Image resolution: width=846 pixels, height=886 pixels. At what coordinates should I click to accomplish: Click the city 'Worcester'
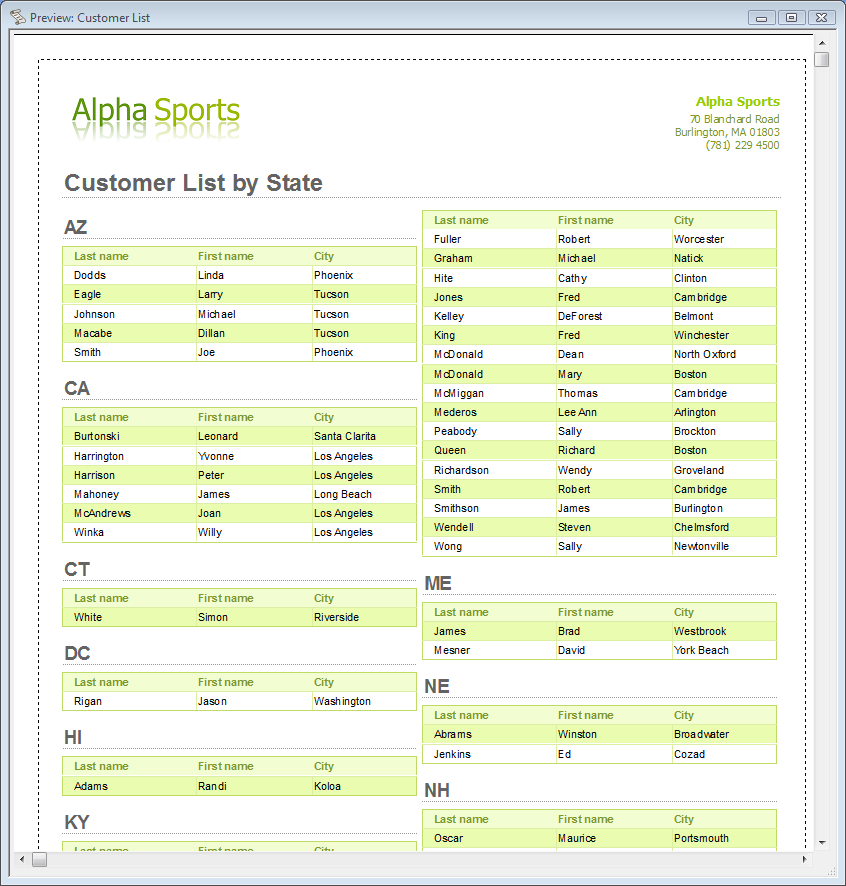[x=699, y=239]
